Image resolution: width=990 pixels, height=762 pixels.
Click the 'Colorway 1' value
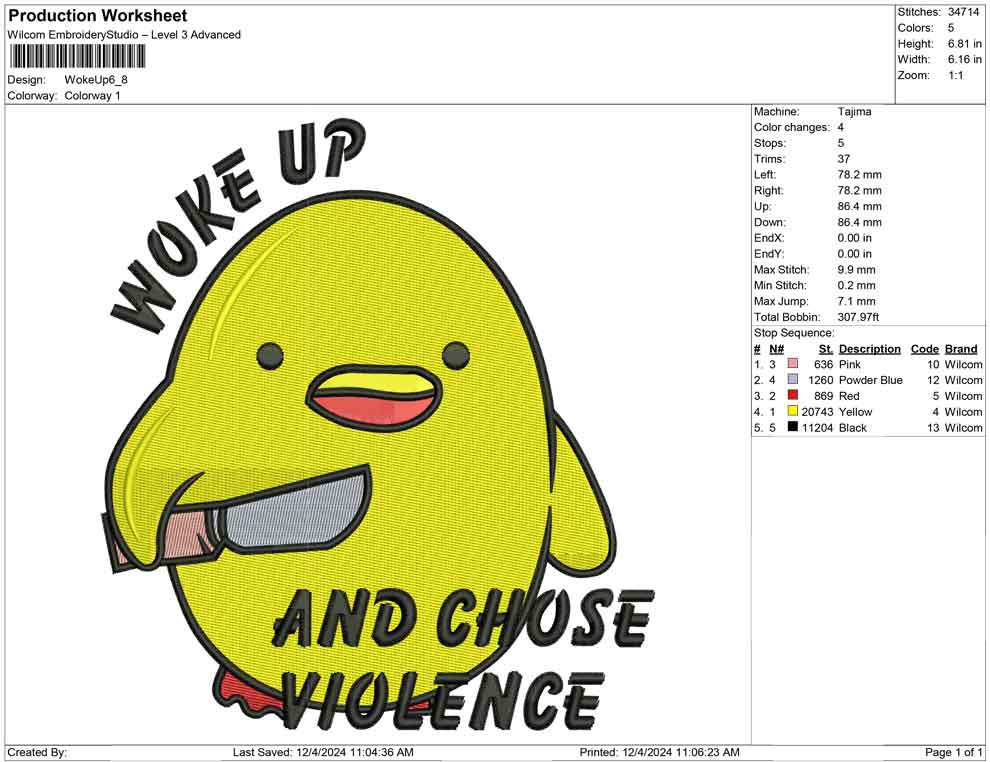(x=92, y=95)
